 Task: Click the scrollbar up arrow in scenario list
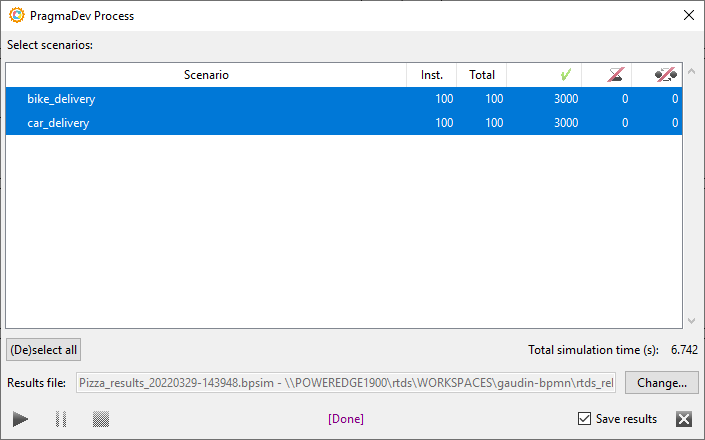point(689,73)
